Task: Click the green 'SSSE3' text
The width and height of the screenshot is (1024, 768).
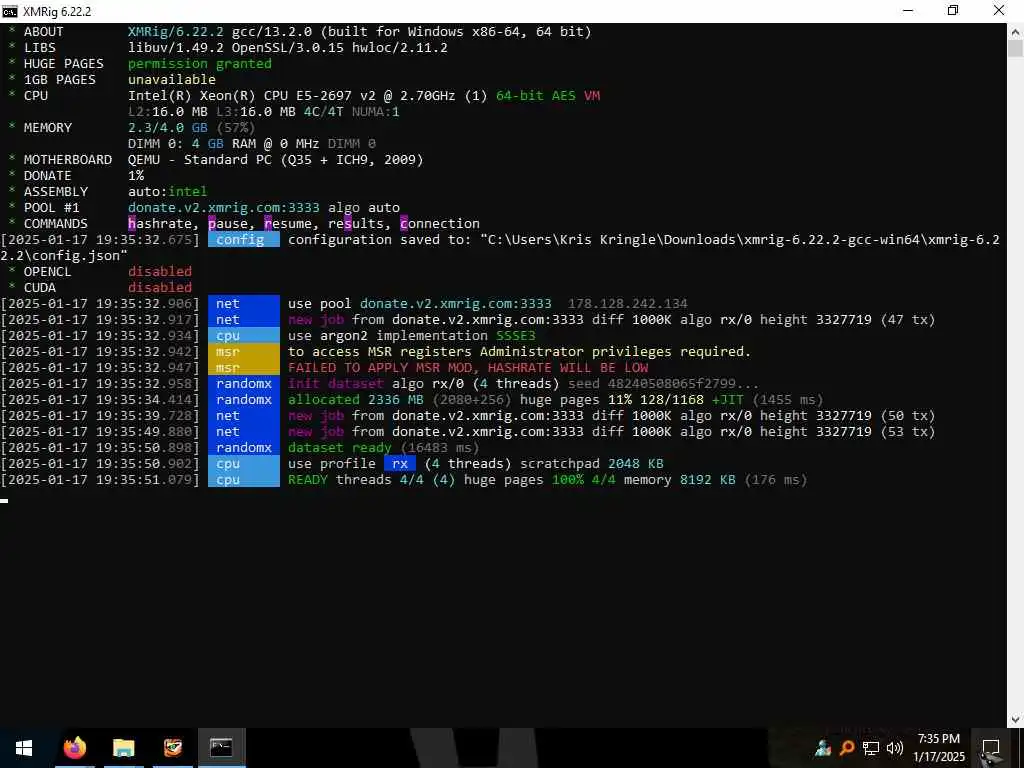Action: click(x=515, y=336)
